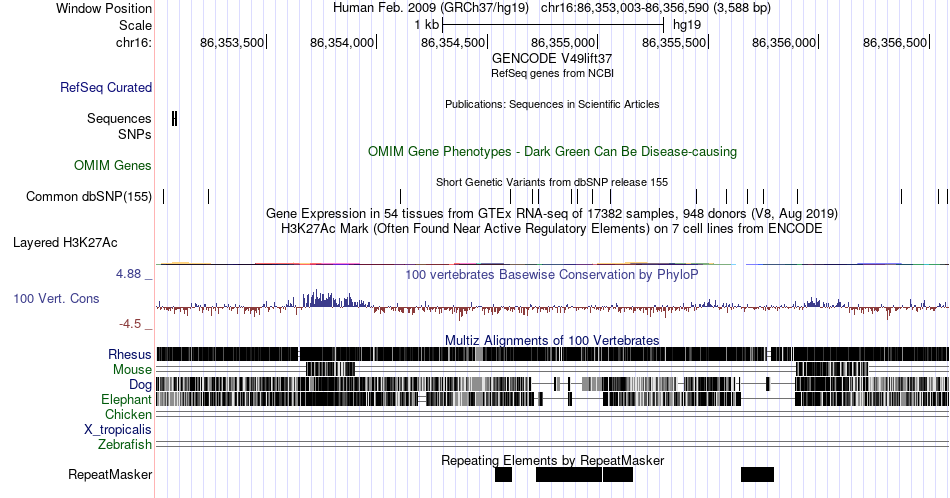Screen dimensions: 950x498
Task: Click the Sequences track label
Action: click(x=119, y=118)
